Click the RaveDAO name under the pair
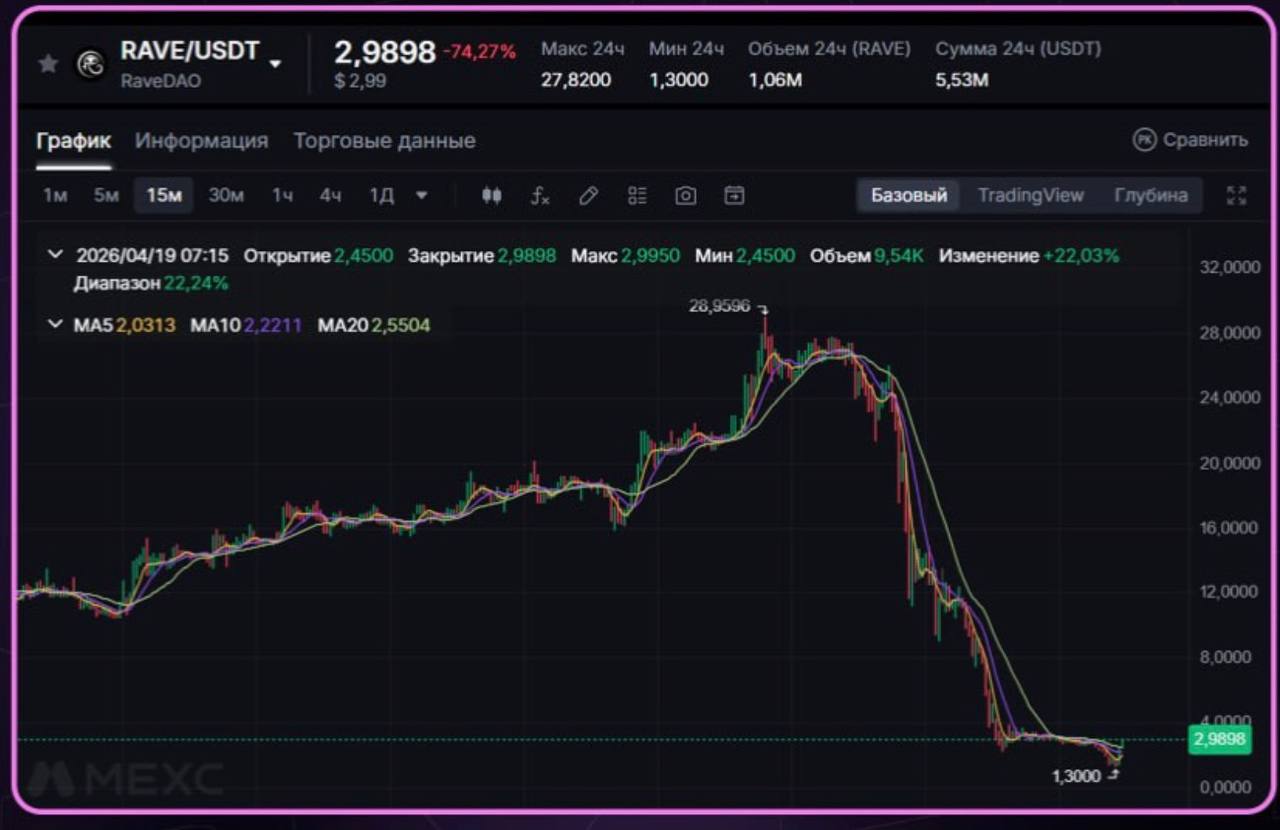The width and height of the screenshot is (1280, 830). [x=161, y=81]
